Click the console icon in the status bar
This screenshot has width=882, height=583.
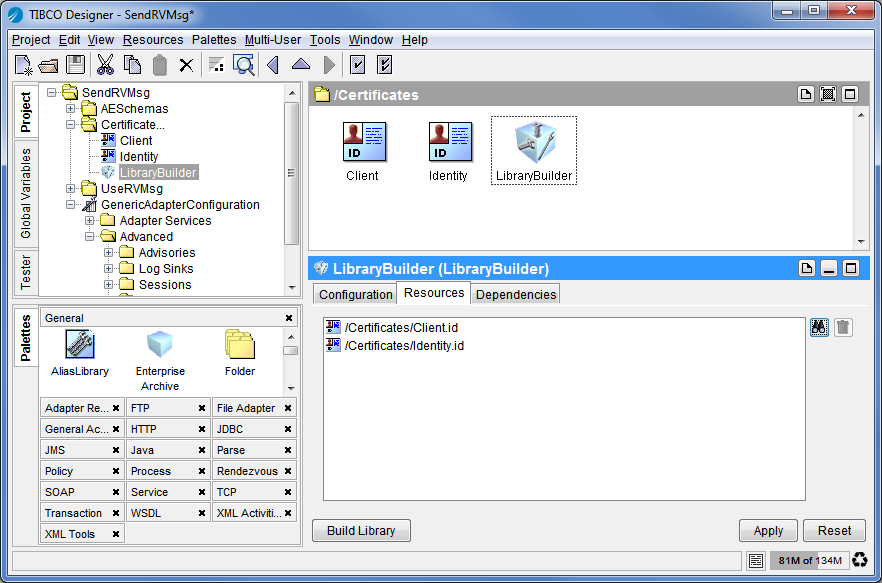[757, 560]
